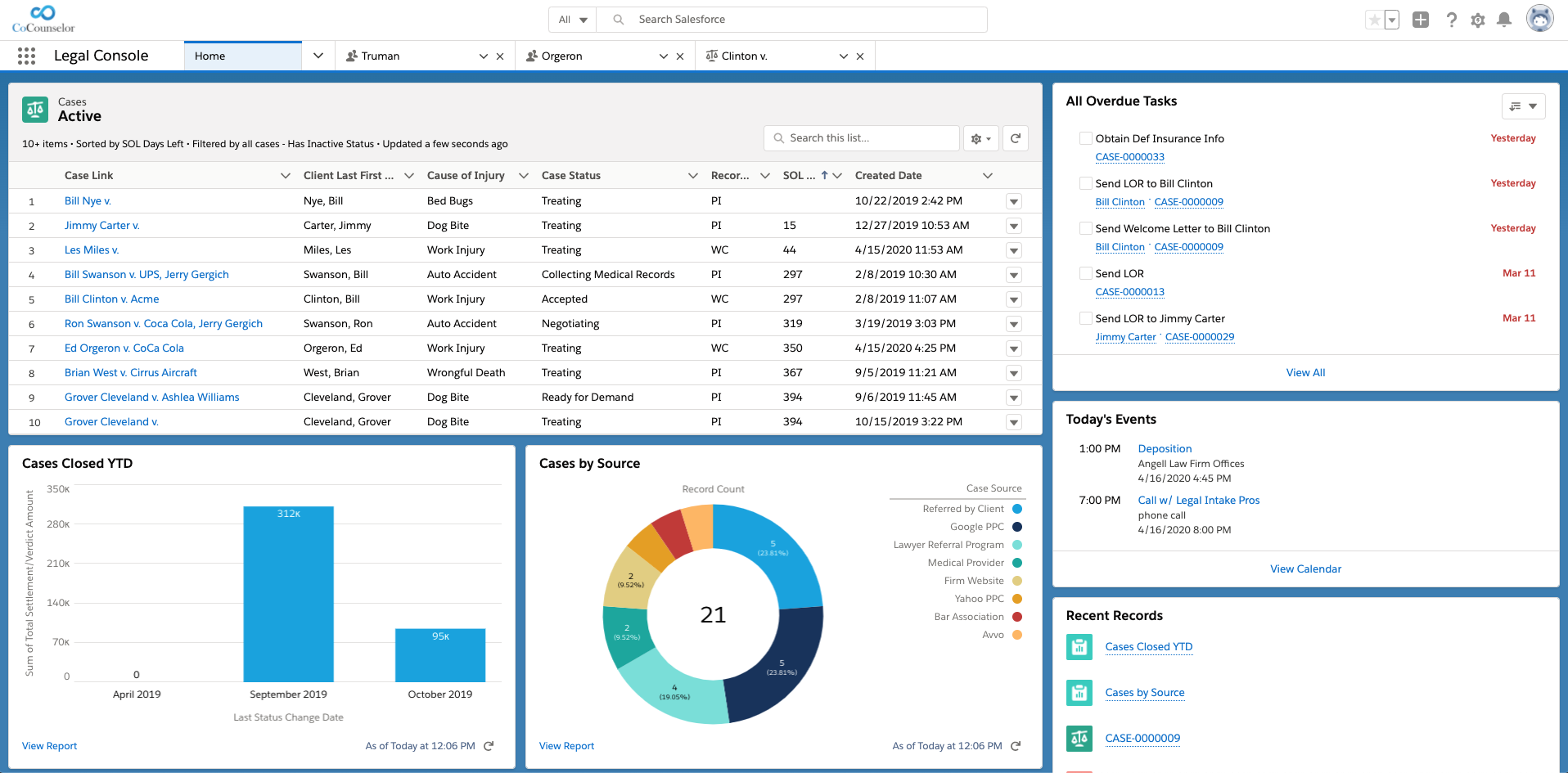The width and height of the screenshot is (1568, 773).
Task: Click the Referred by Client legend swatch
Action: coord(1017,509)
